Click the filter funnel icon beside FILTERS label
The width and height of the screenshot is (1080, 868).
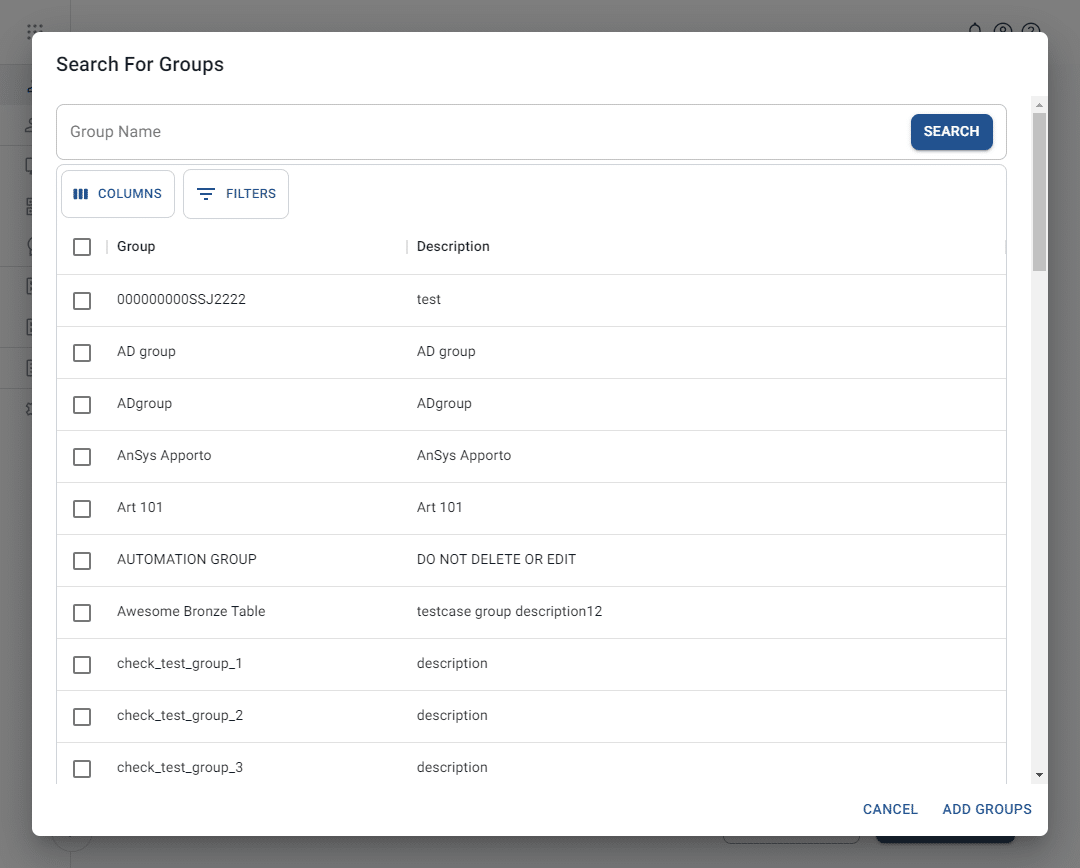click(207, 194)
